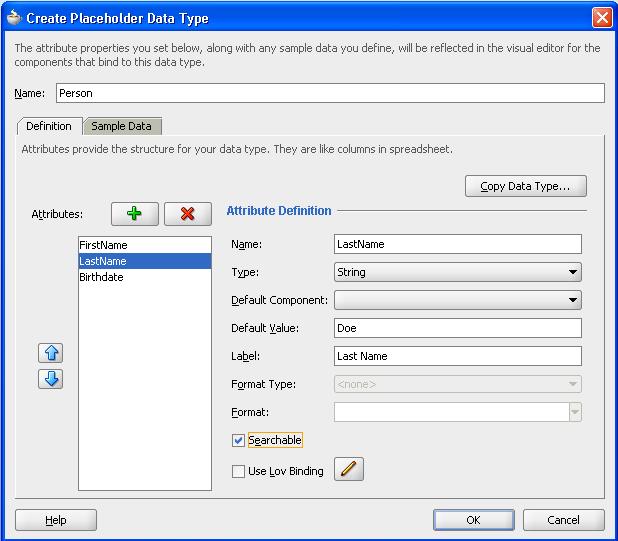Select the Definition tab
Image resolution: width=618 pixels, height=541 pixels.
coord(49,126)
